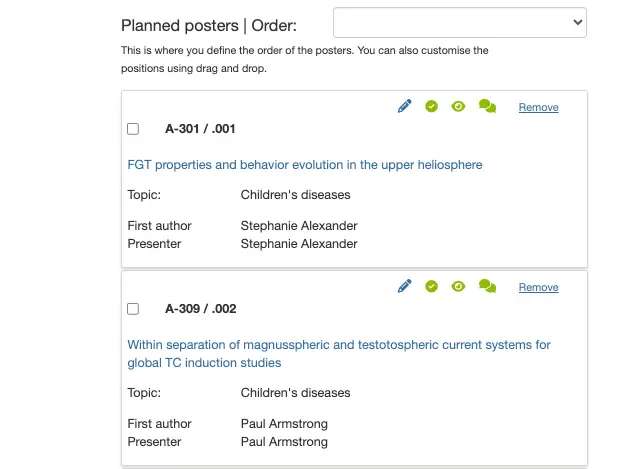Remove poster A-309 from planned posters
This screenshot has height=469, width=638.
click(x=538, y=287)
